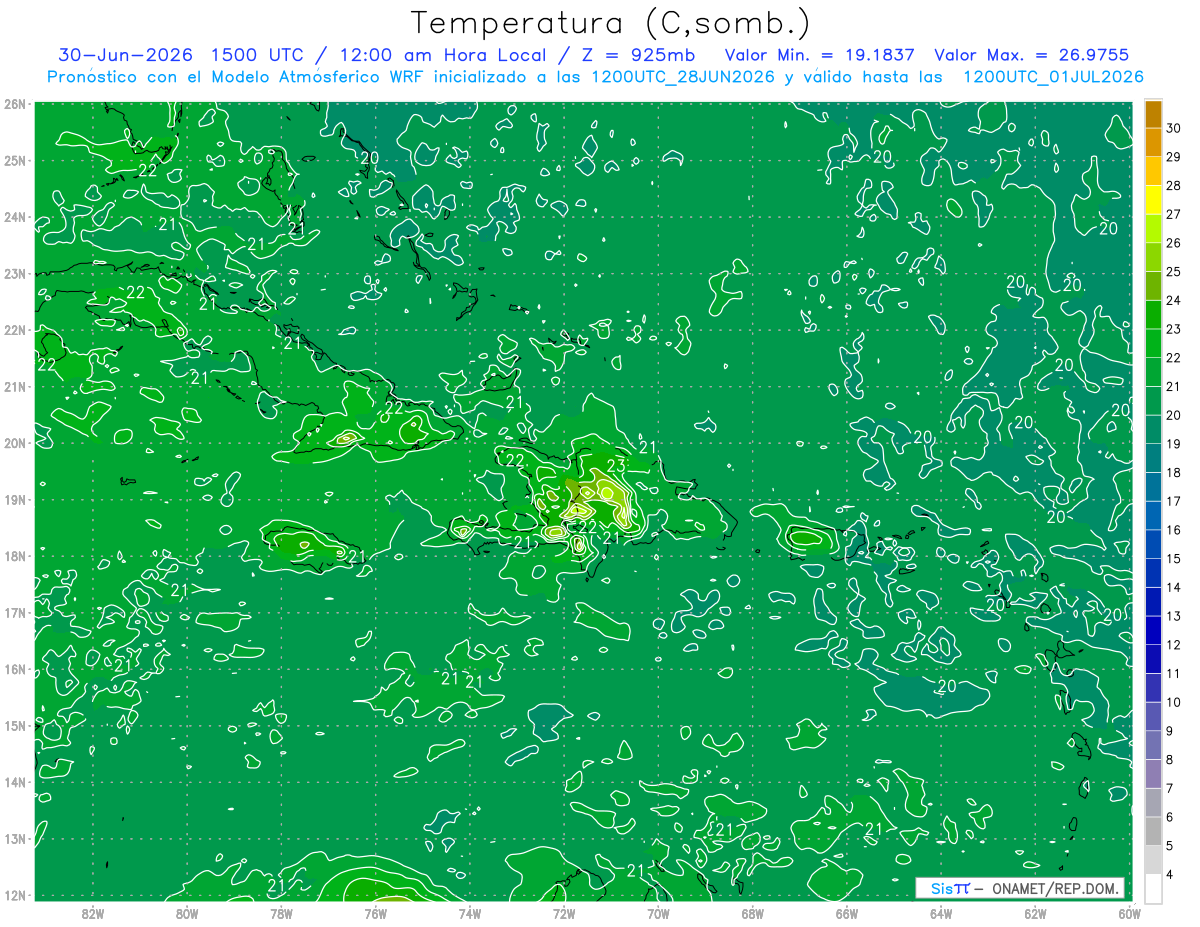The image size is (1200, 927).
Task: Click the '80W' longitude label
Action: 187,913
